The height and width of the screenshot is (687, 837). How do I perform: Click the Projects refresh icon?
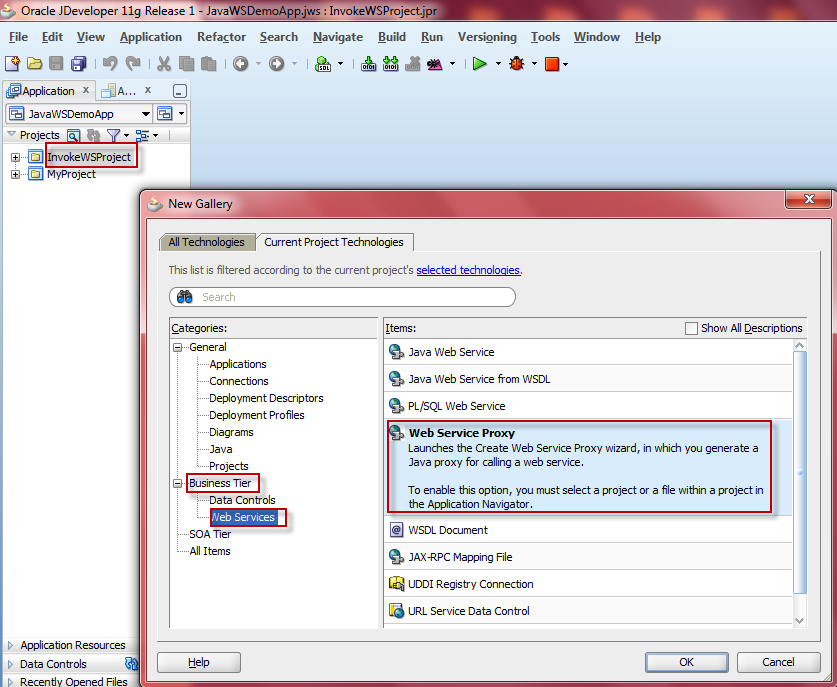[x=93, y=135]
